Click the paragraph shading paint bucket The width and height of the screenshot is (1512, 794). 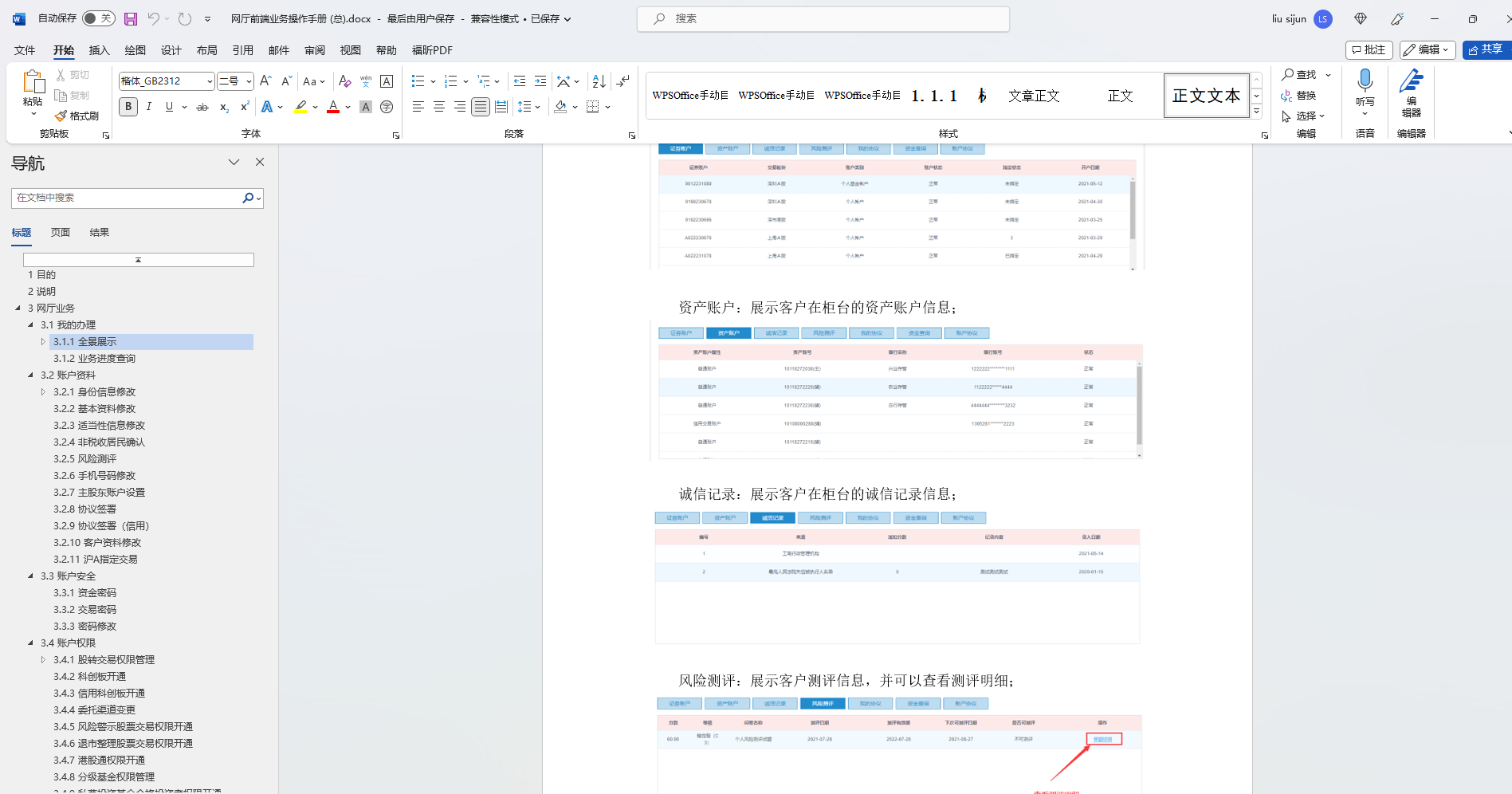[x=560, y=107]
